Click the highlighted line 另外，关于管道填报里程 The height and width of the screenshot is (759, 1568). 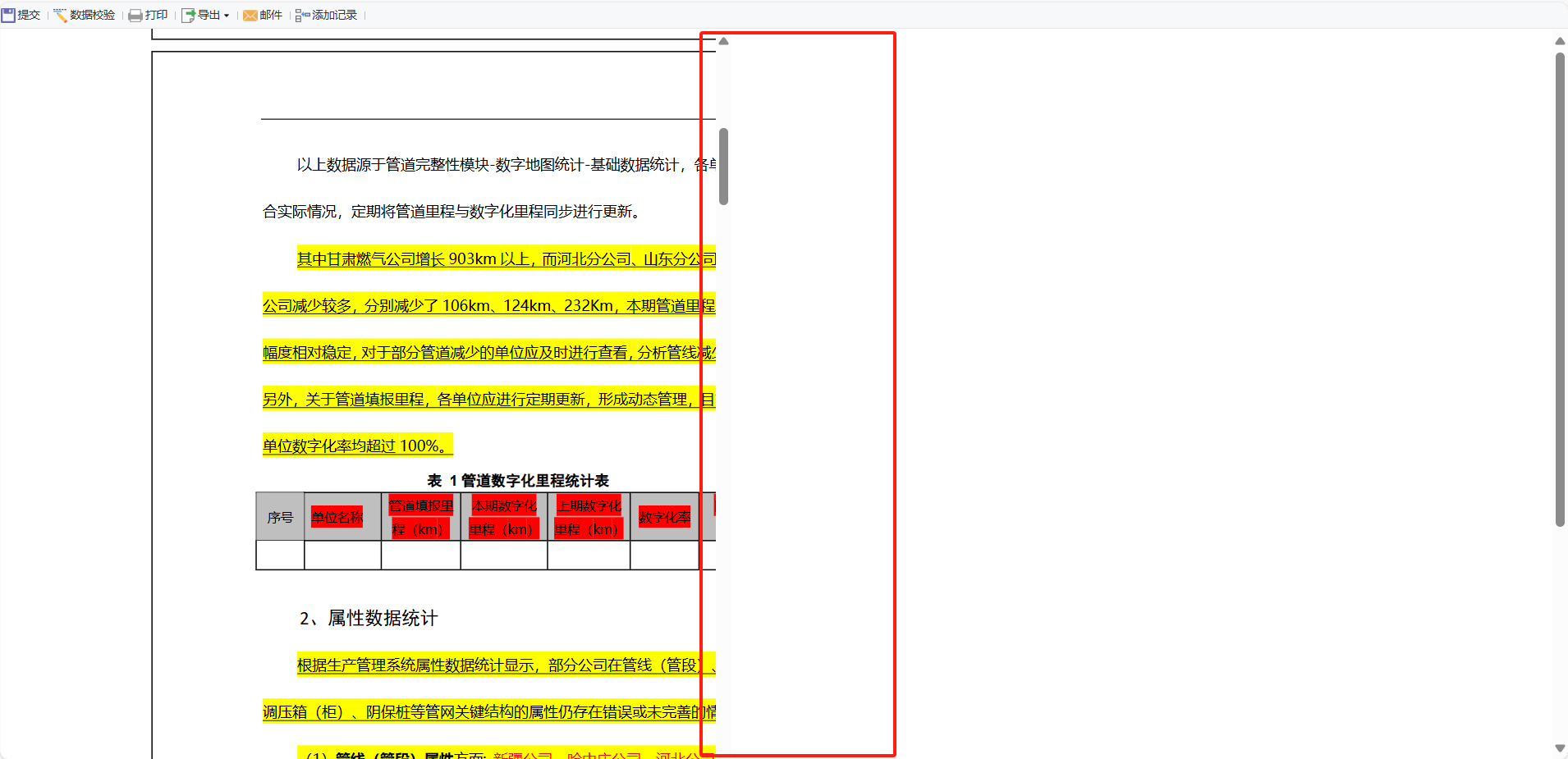point(488,400)
